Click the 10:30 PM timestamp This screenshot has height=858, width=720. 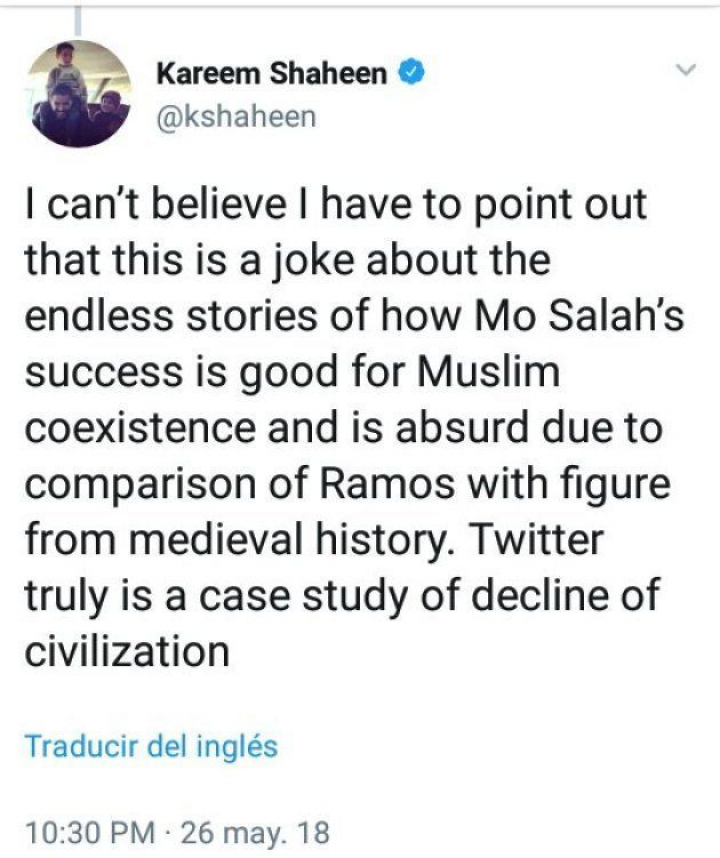tap(89, 832)
